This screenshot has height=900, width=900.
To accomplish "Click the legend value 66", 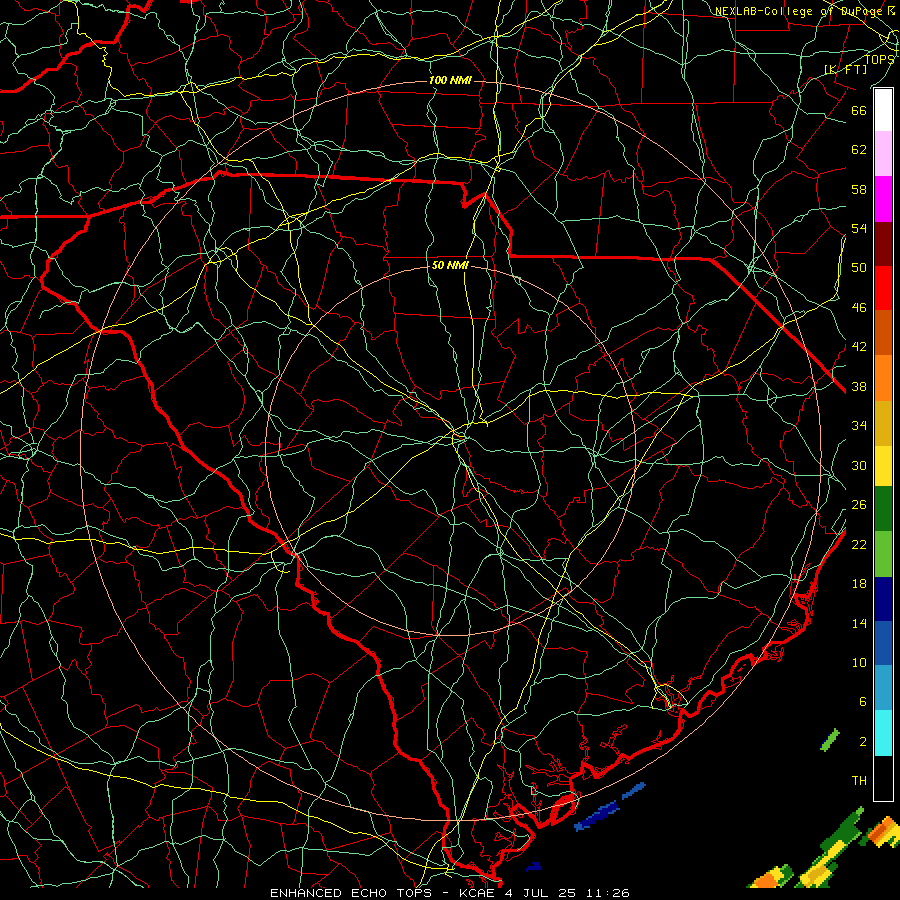I will pyautogui.click(x=859, y=111).
